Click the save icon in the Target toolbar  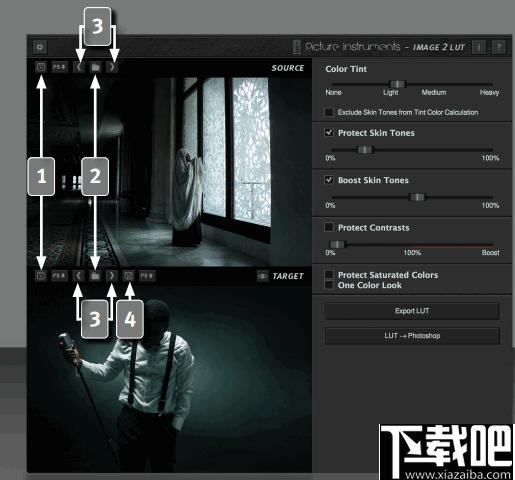[129, 276]
